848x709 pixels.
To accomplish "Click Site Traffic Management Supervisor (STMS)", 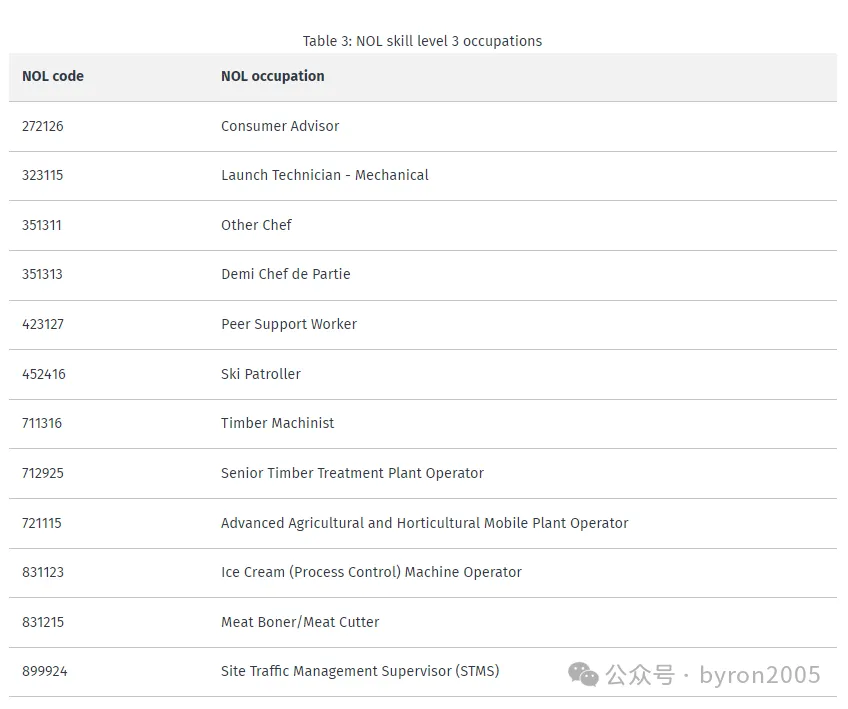I will (x=360, y=671).
